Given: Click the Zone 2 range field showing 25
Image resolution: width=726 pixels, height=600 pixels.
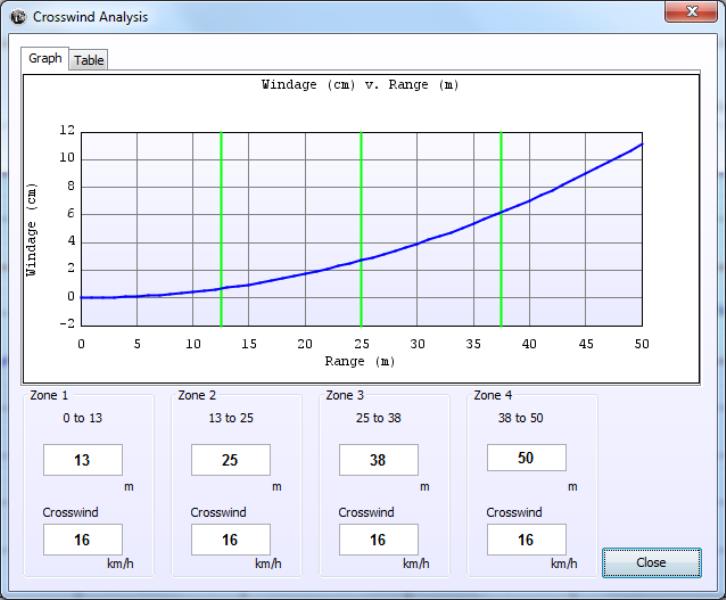Looking at the screenshot, I should 230,460.
